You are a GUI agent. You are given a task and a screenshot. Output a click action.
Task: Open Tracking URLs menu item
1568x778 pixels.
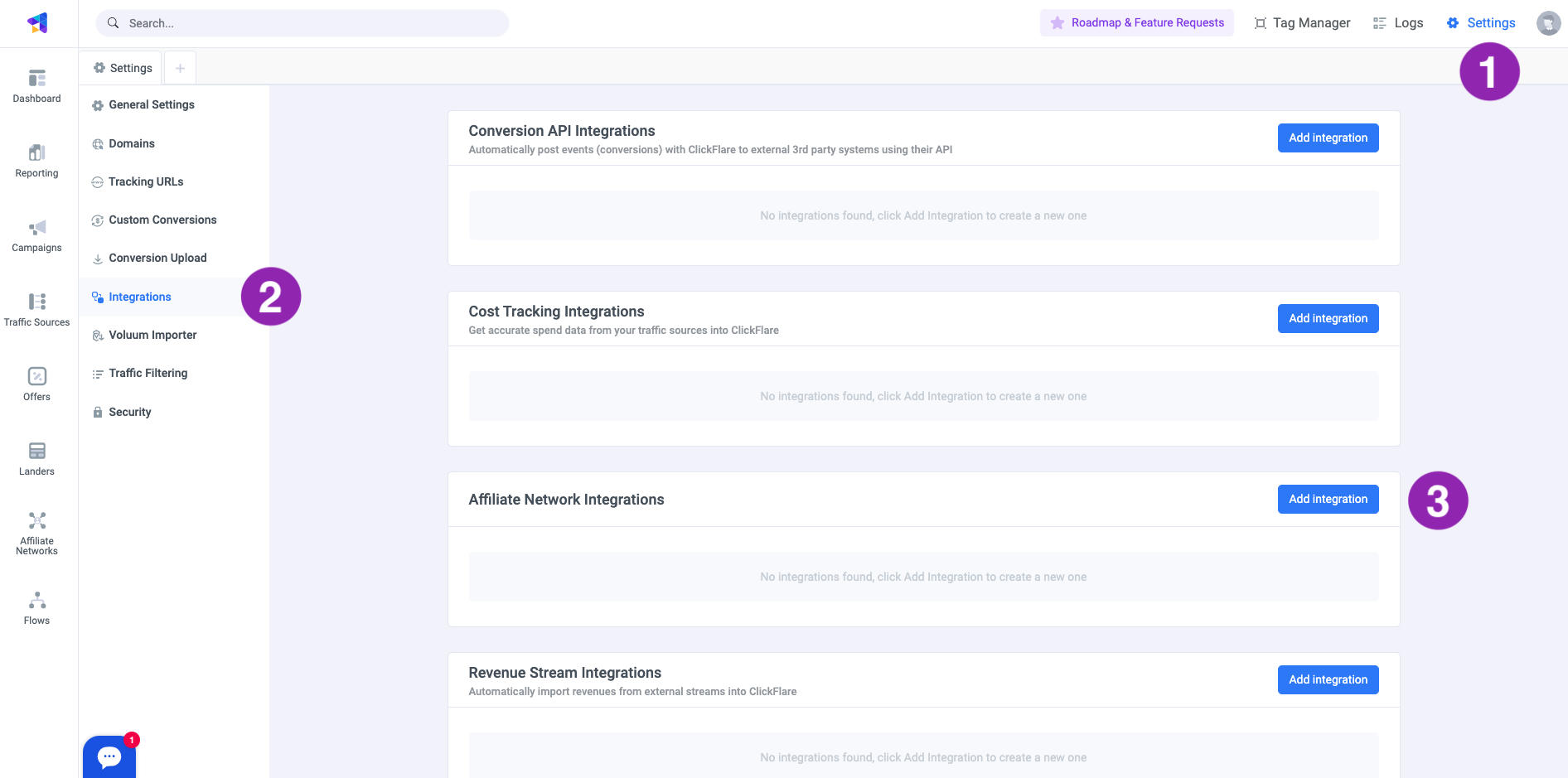(175, 182)
